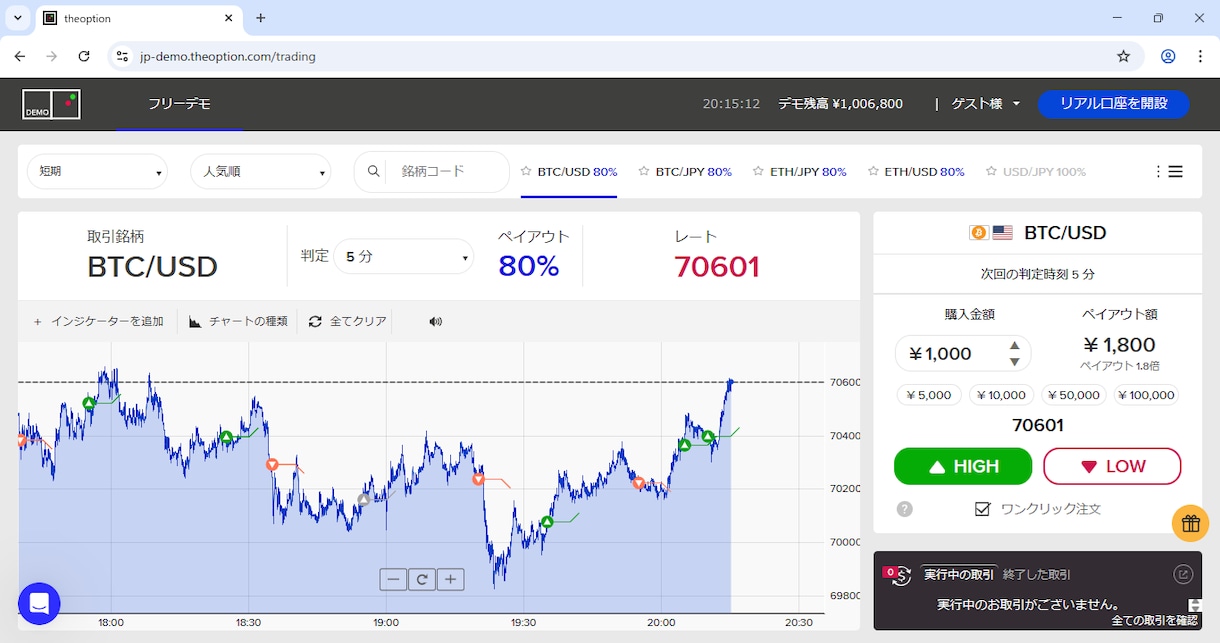Open チャートの種類 chart type menu
Screen dimensions: 1220x643
point(238,322)
